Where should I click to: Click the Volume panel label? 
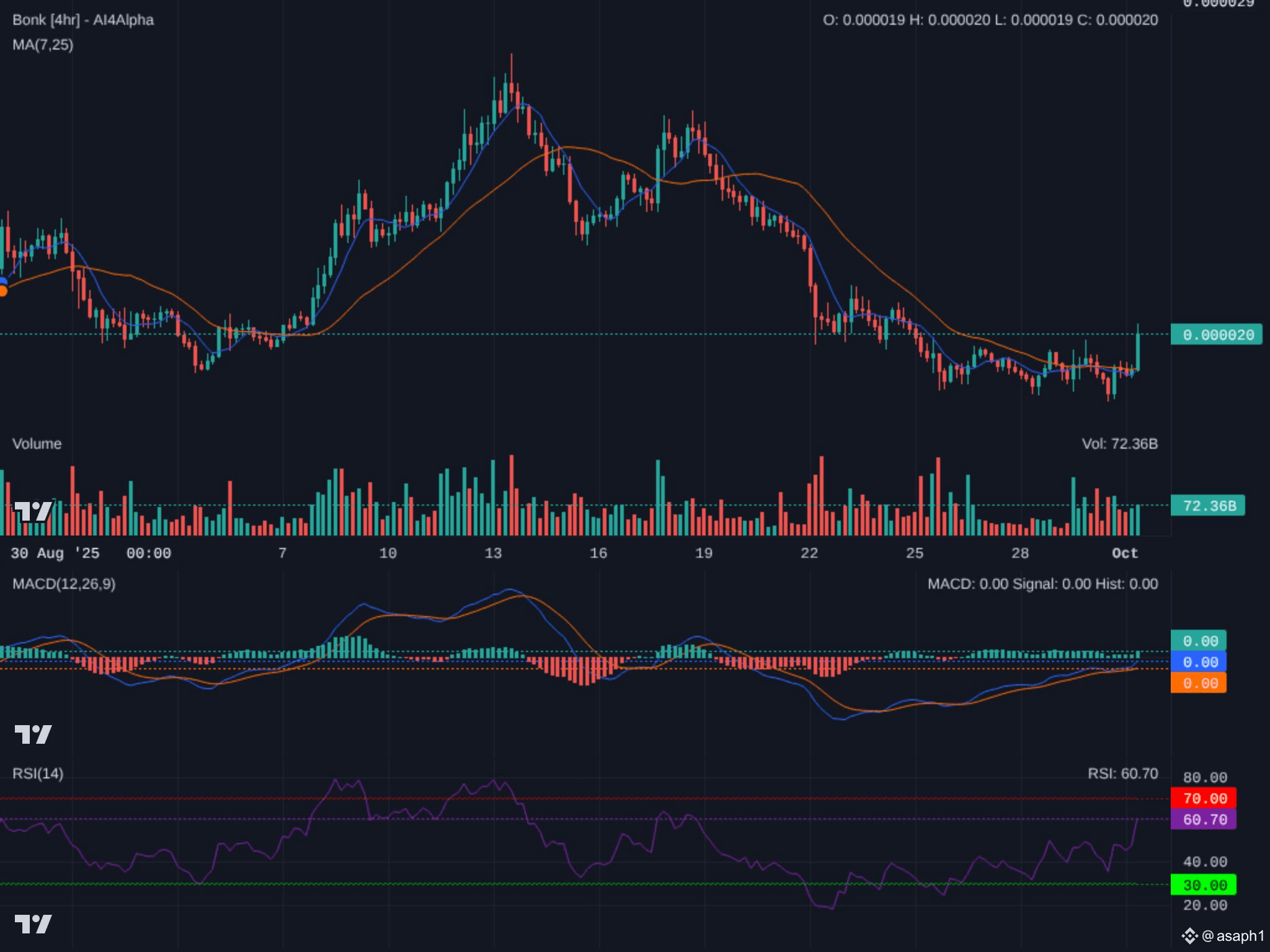pyautogui.click(x=37, y=444)
